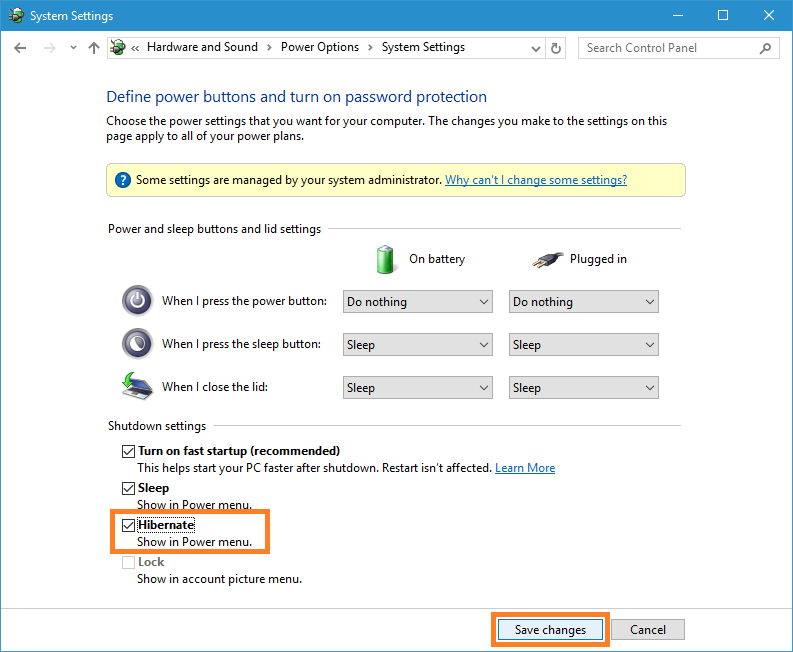Refresh the System Settings page
The width and height of the screenshot is (793, 652).
556,49
